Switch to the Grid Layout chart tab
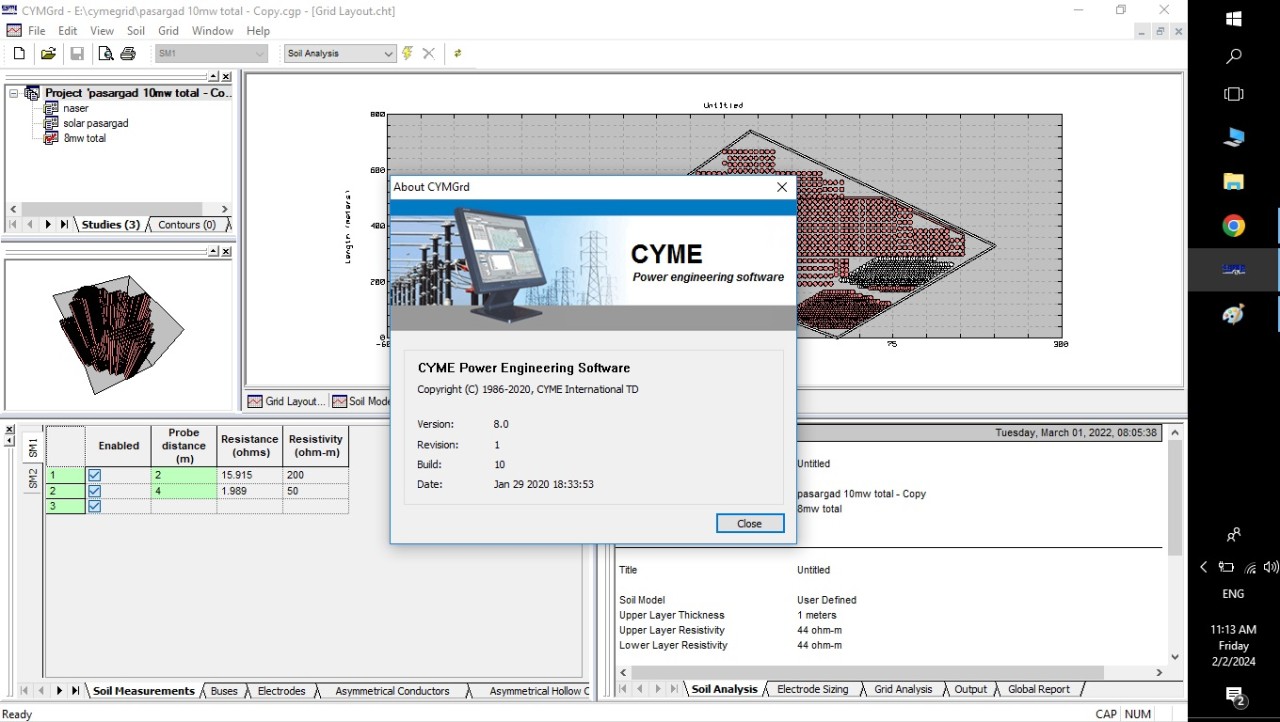This screenshot has height=722, width=1280. click(287, 401)
